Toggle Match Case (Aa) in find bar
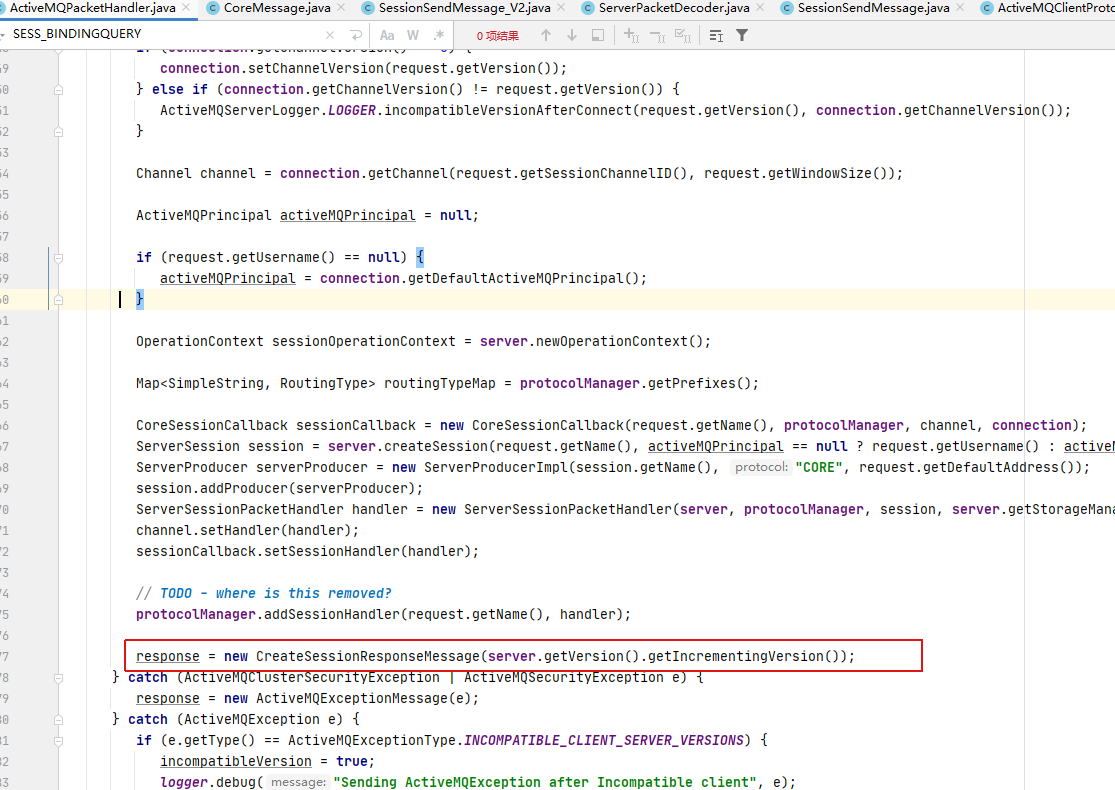 (x=387, y=35)
